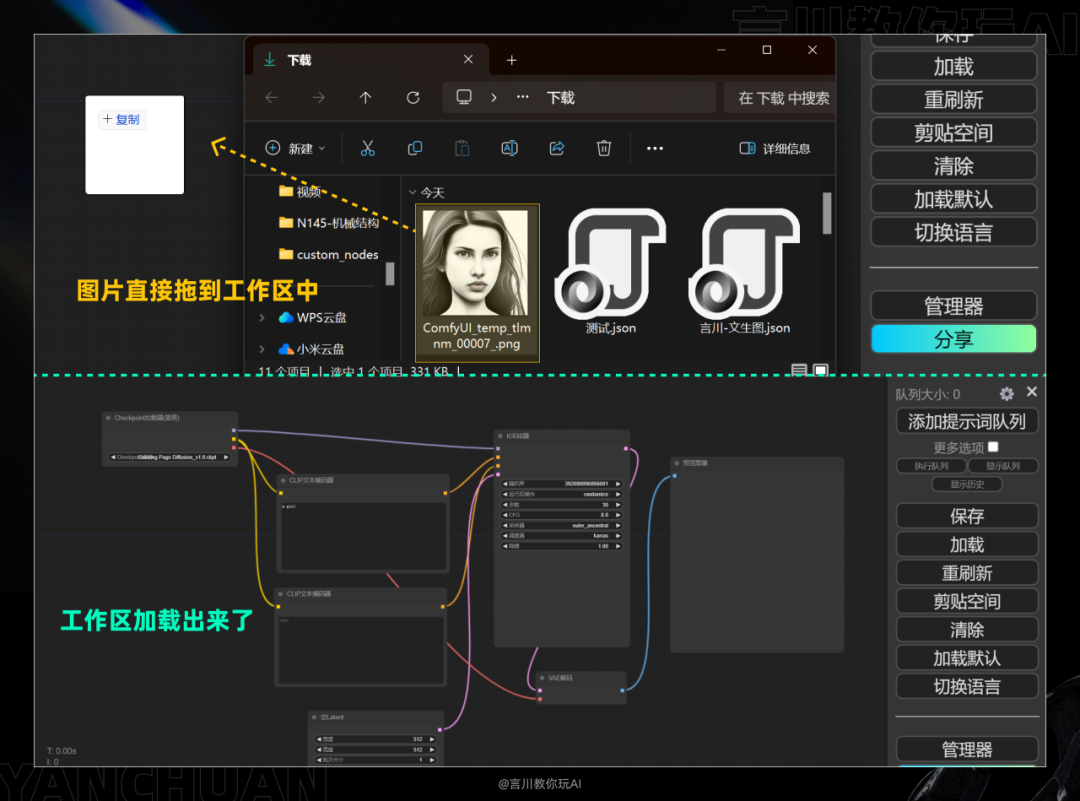Viewport: 1080px width, 801px height.
Task: Click the 添加提示词队列 button
Action: click(966, 421)
